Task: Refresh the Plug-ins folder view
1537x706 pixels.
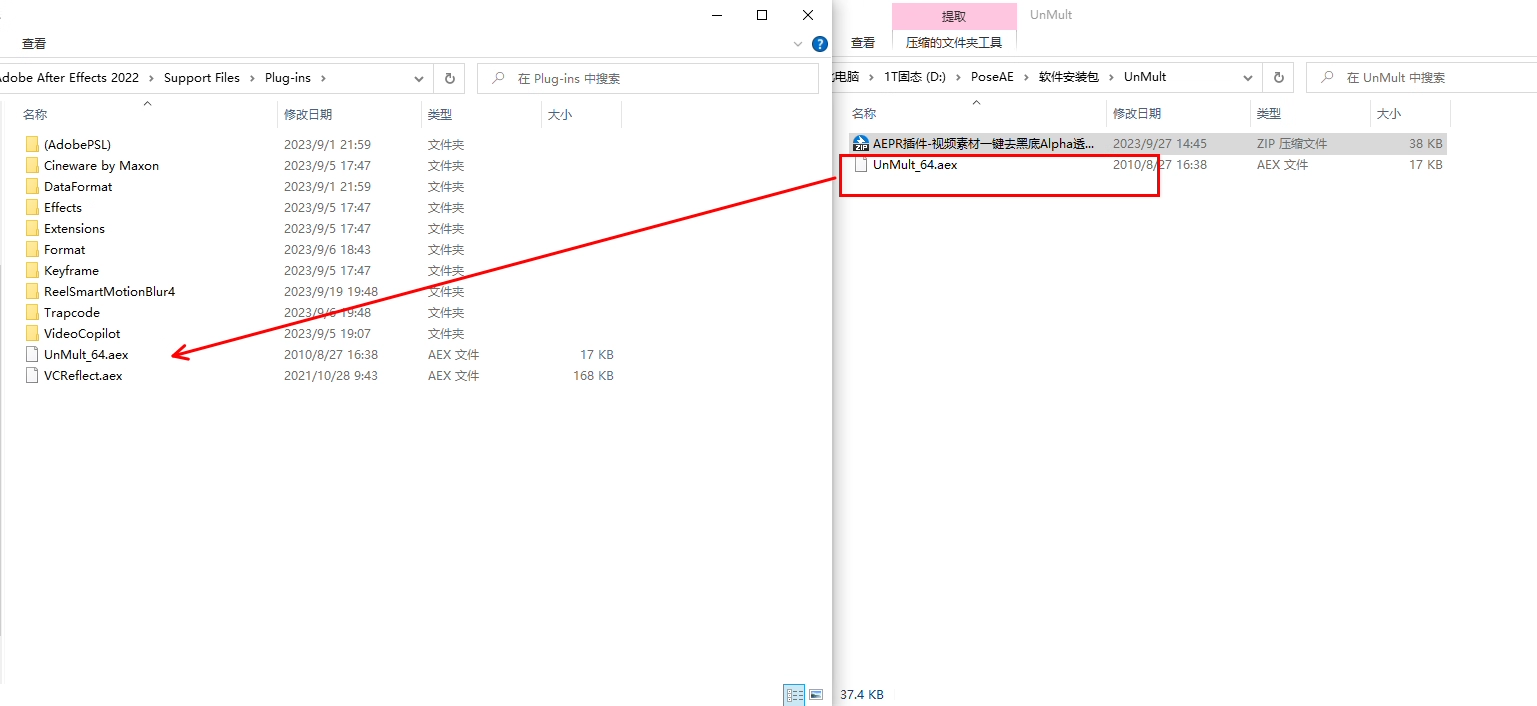Action: point(449,77)
